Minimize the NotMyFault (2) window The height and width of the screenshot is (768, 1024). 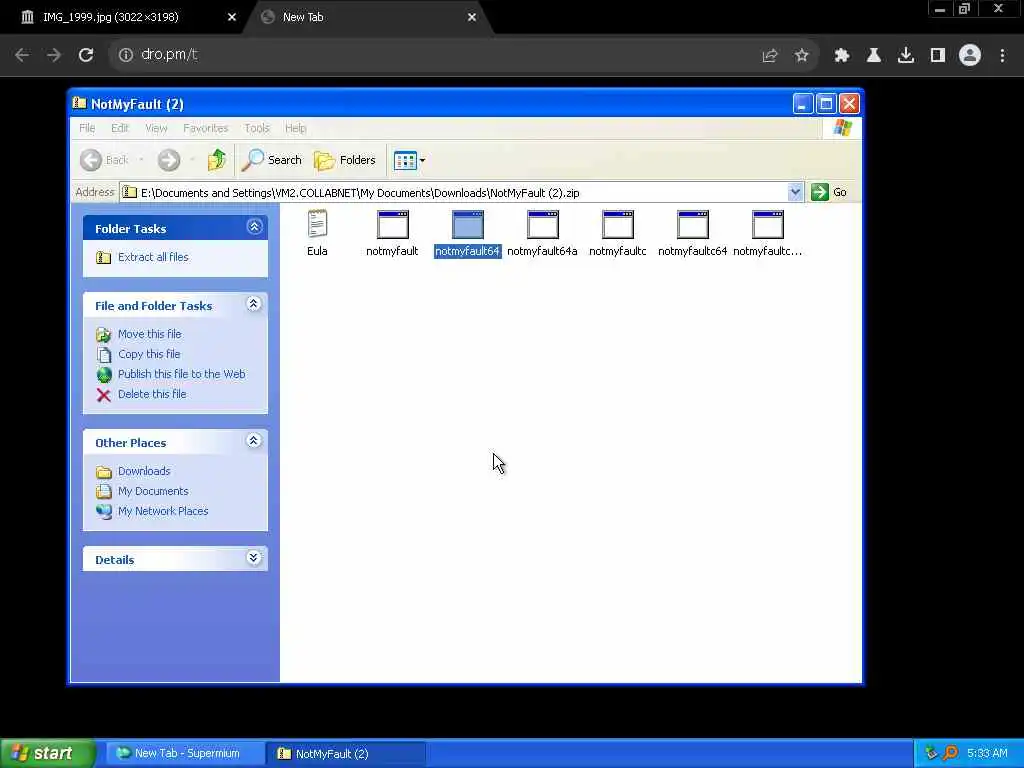[803, 103]
